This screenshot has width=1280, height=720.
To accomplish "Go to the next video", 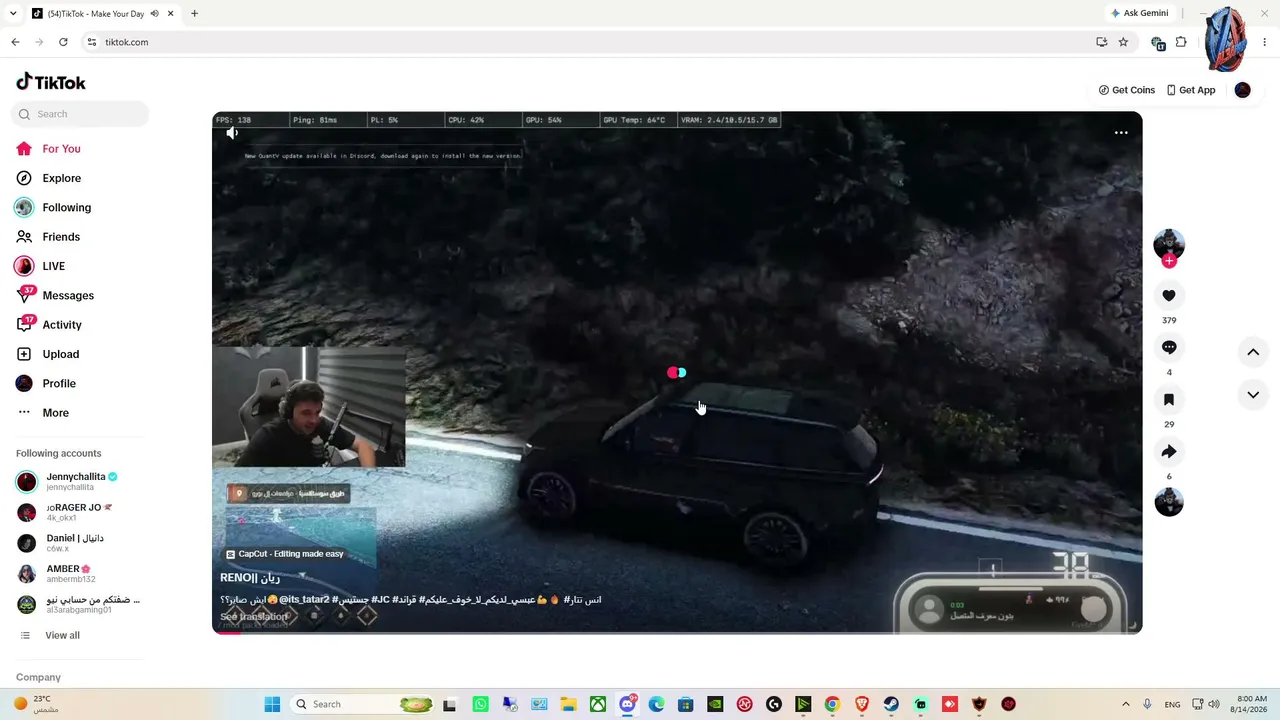I will 1253,395.
